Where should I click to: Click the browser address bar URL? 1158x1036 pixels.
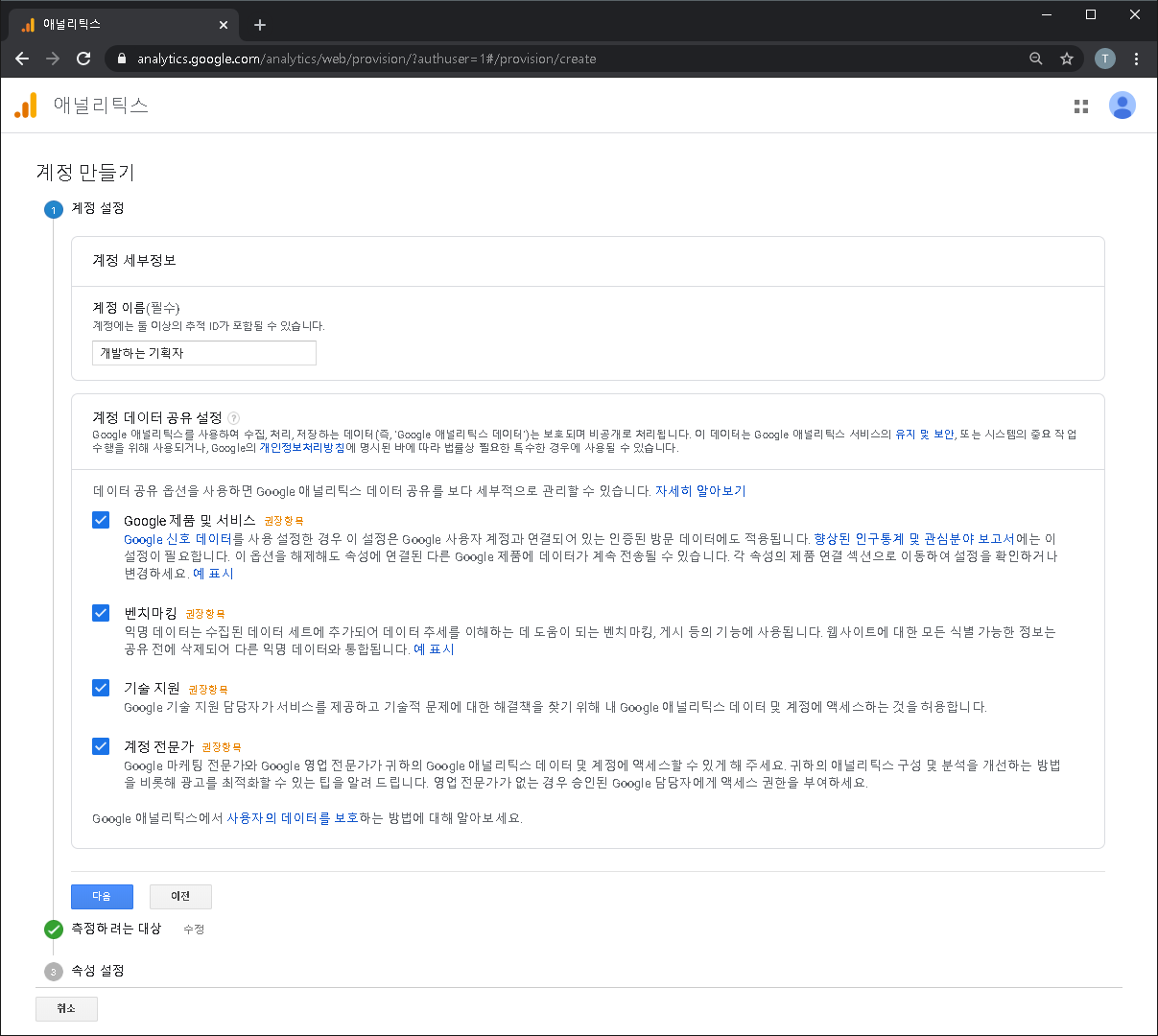point(366,59)
